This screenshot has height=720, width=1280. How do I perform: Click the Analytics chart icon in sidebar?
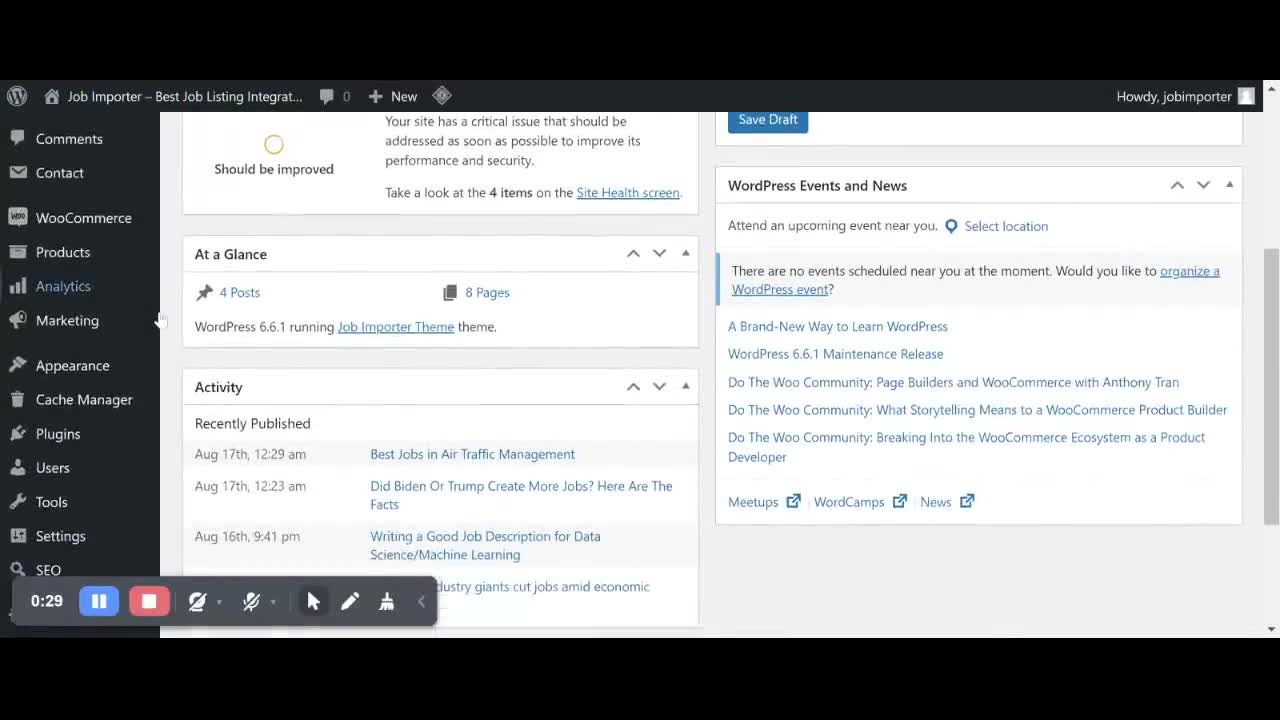[x=20, y=286]
